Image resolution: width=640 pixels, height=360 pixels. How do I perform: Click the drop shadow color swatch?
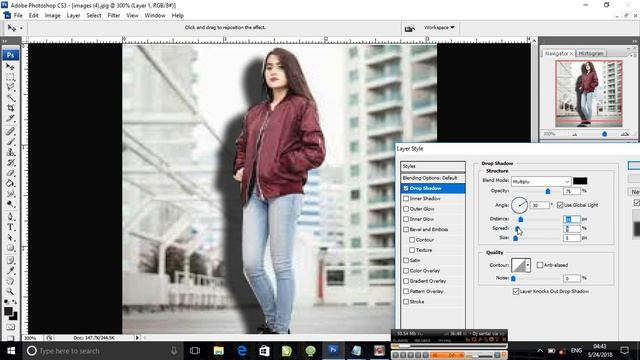click(x=580, y=181)
